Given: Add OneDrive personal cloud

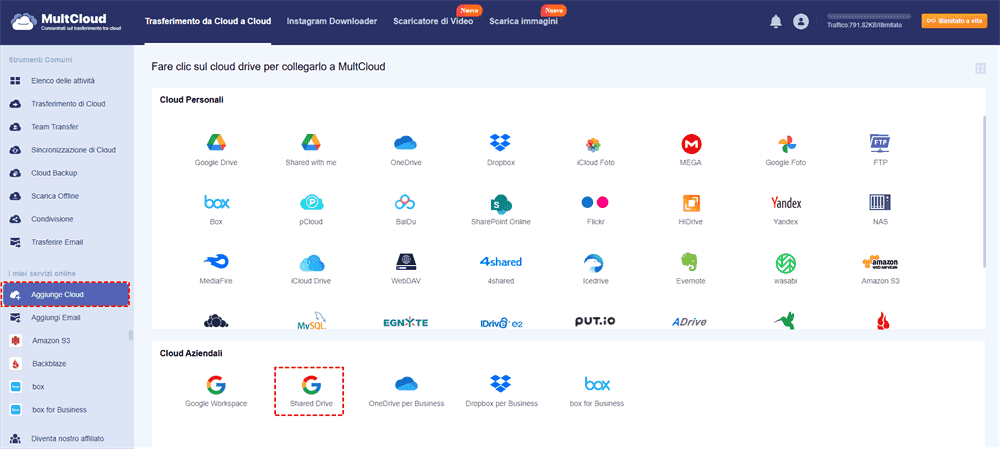Looking at the screenshot, I should pos(406,150).
